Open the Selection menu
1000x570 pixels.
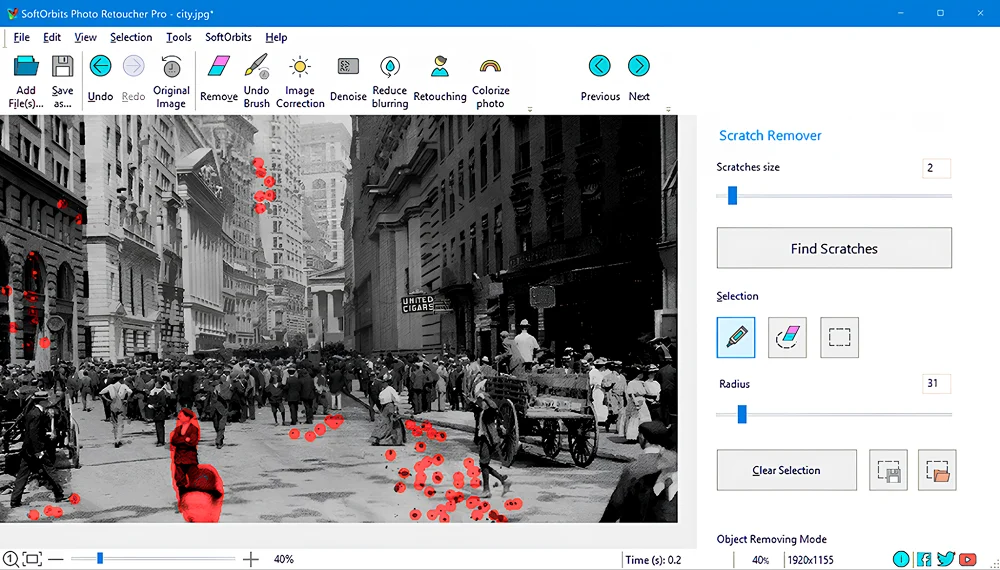131,37
